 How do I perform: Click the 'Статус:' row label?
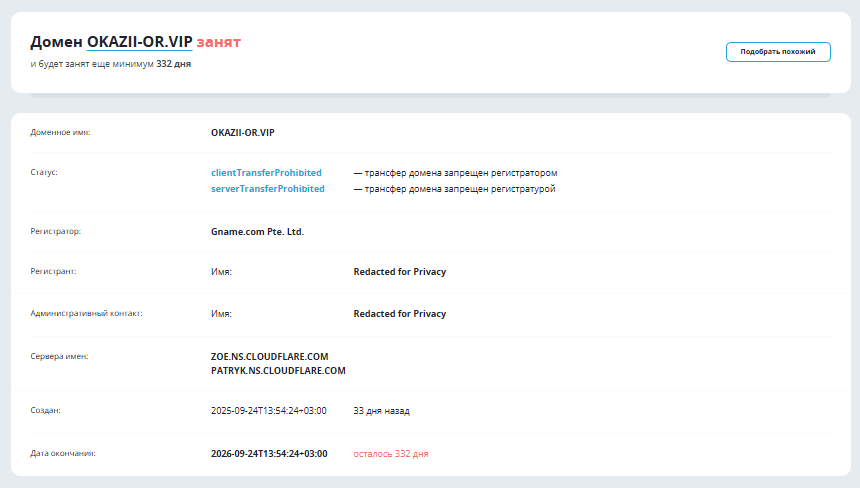44,172
